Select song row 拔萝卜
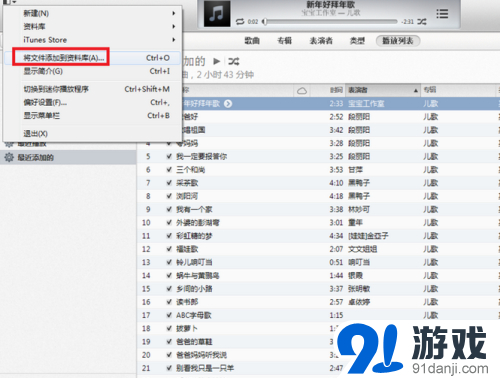This screenshot has height=378, width=500. tap(318, 328)
